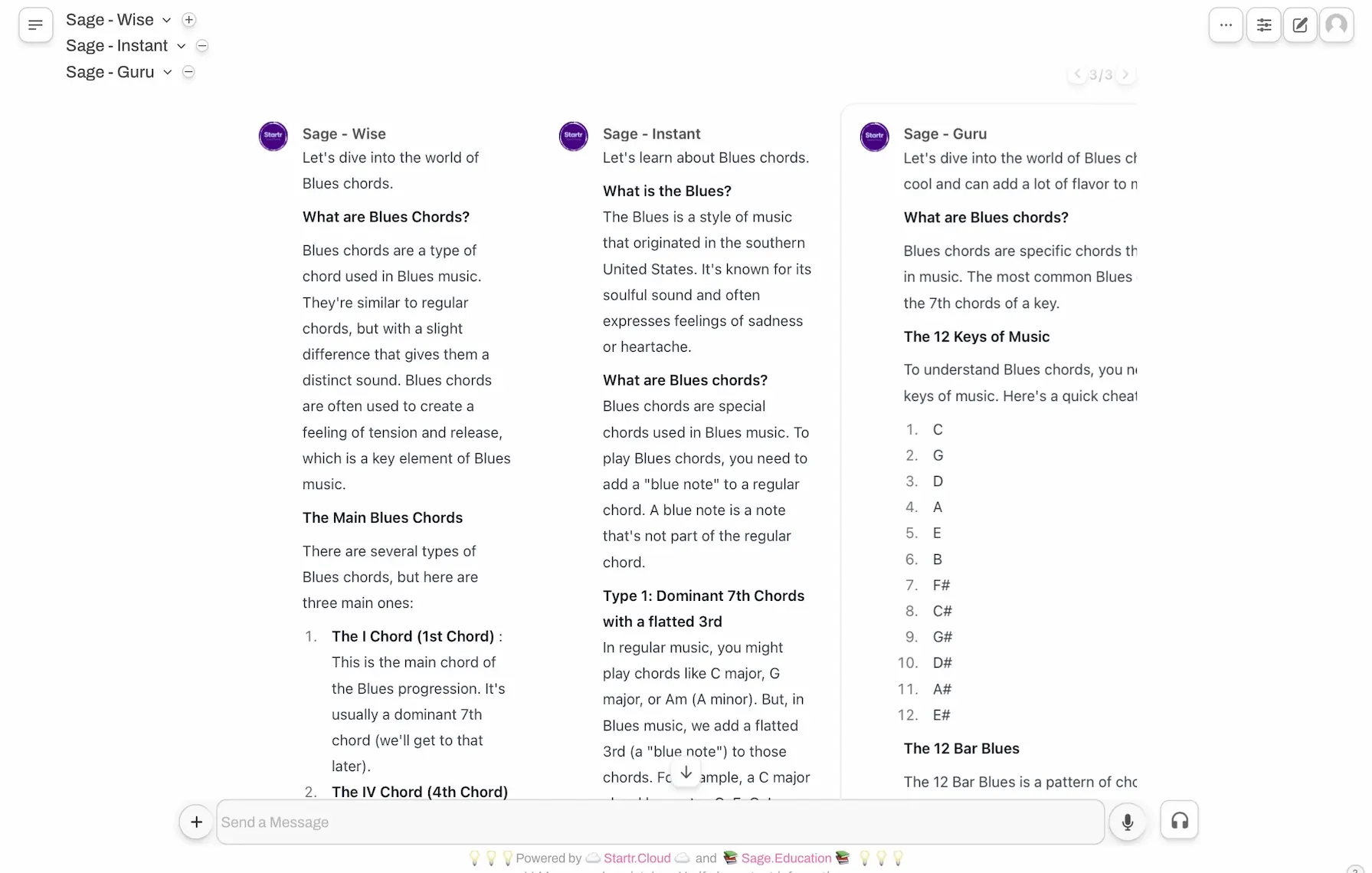Viewport: 1372px width, 873px height.
Task: Click the plus attachment button
Action: coord(196,822)
